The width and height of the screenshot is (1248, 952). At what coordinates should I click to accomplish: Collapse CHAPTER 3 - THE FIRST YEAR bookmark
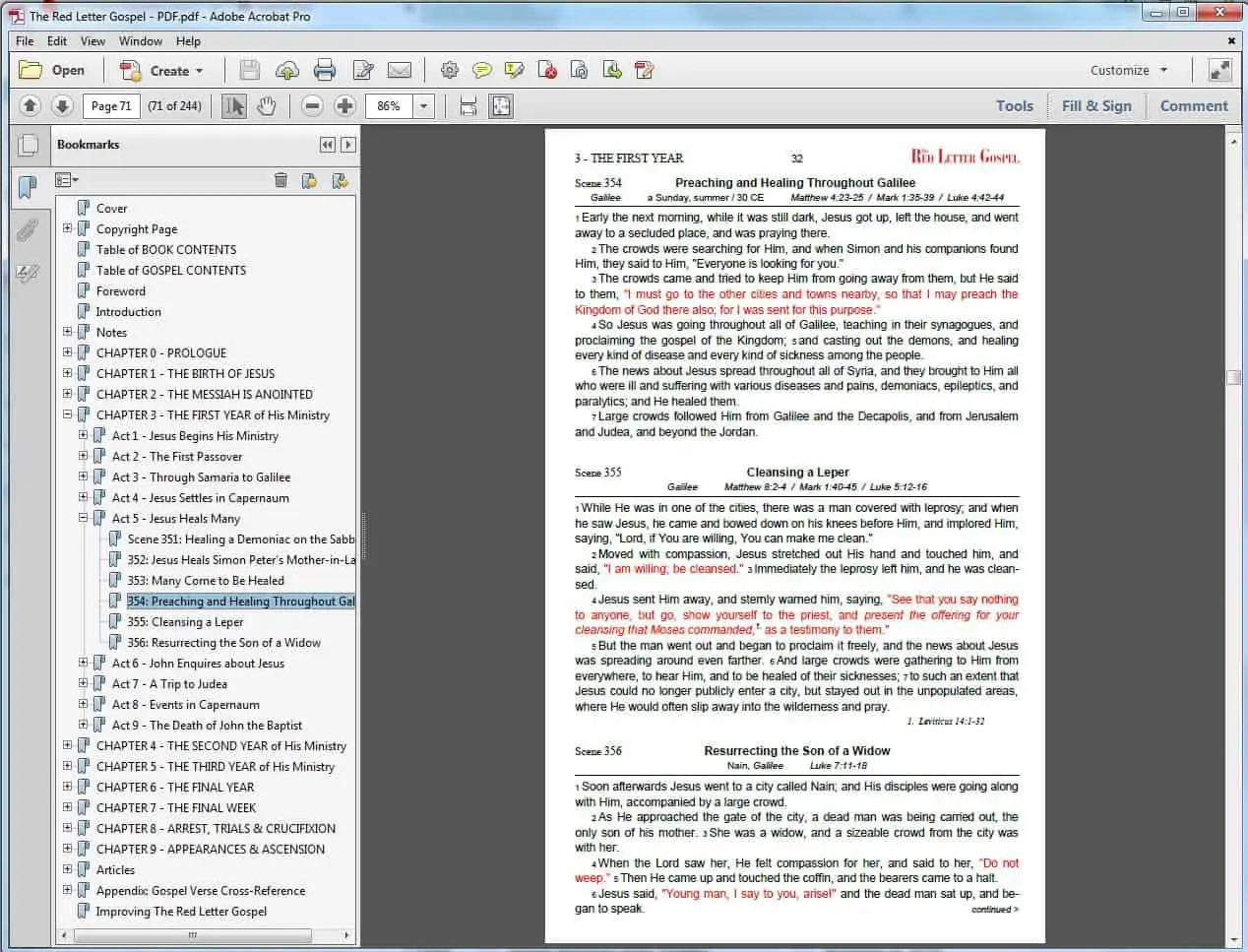coord(67,414)
